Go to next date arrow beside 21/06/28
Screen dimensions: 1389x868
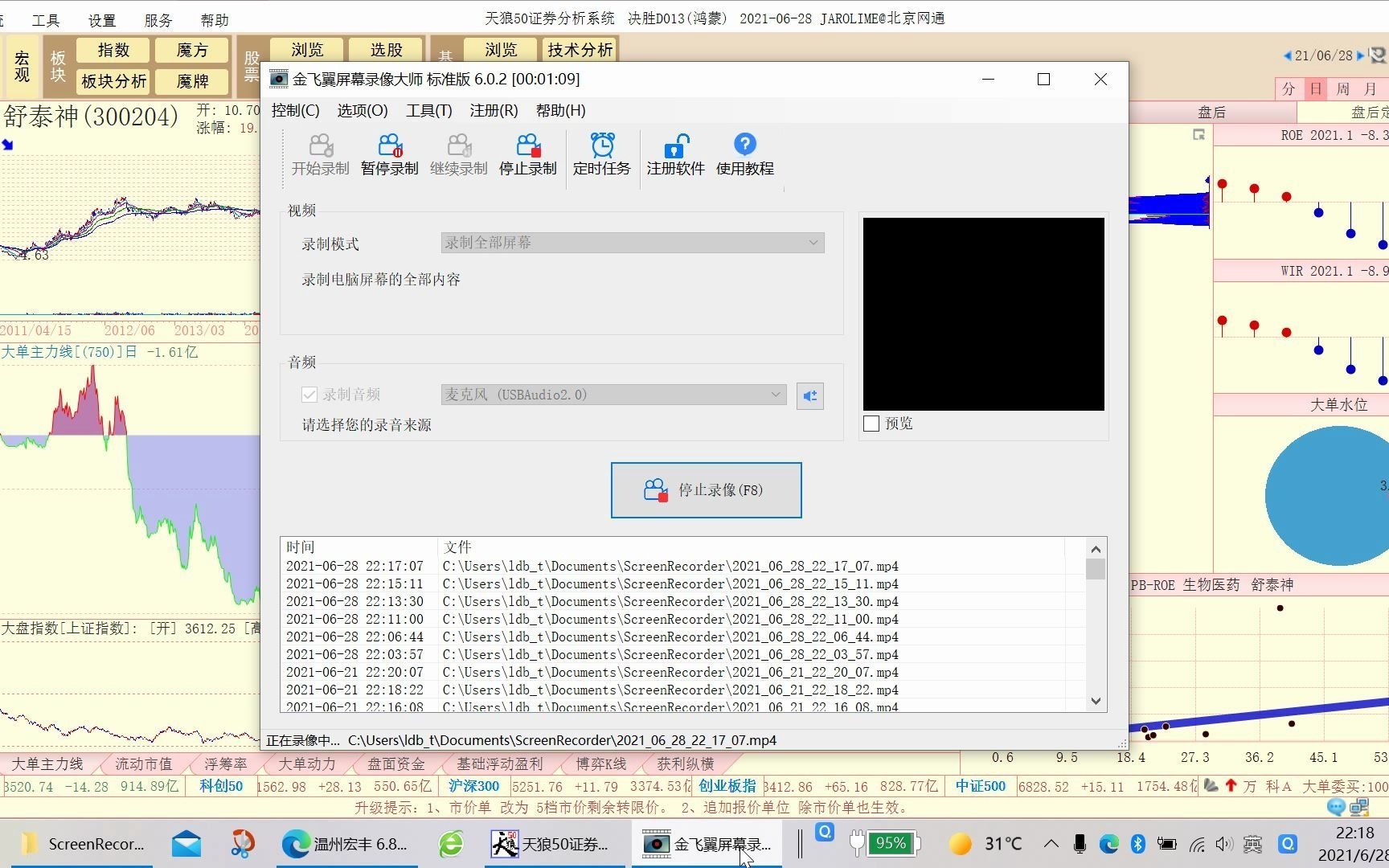point(1360,55)
